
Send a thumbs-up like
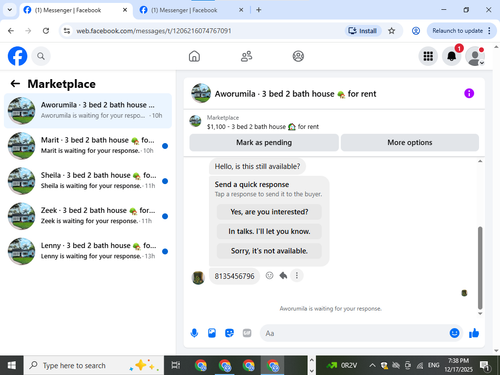pyautogui.click(x=474, y=333)
